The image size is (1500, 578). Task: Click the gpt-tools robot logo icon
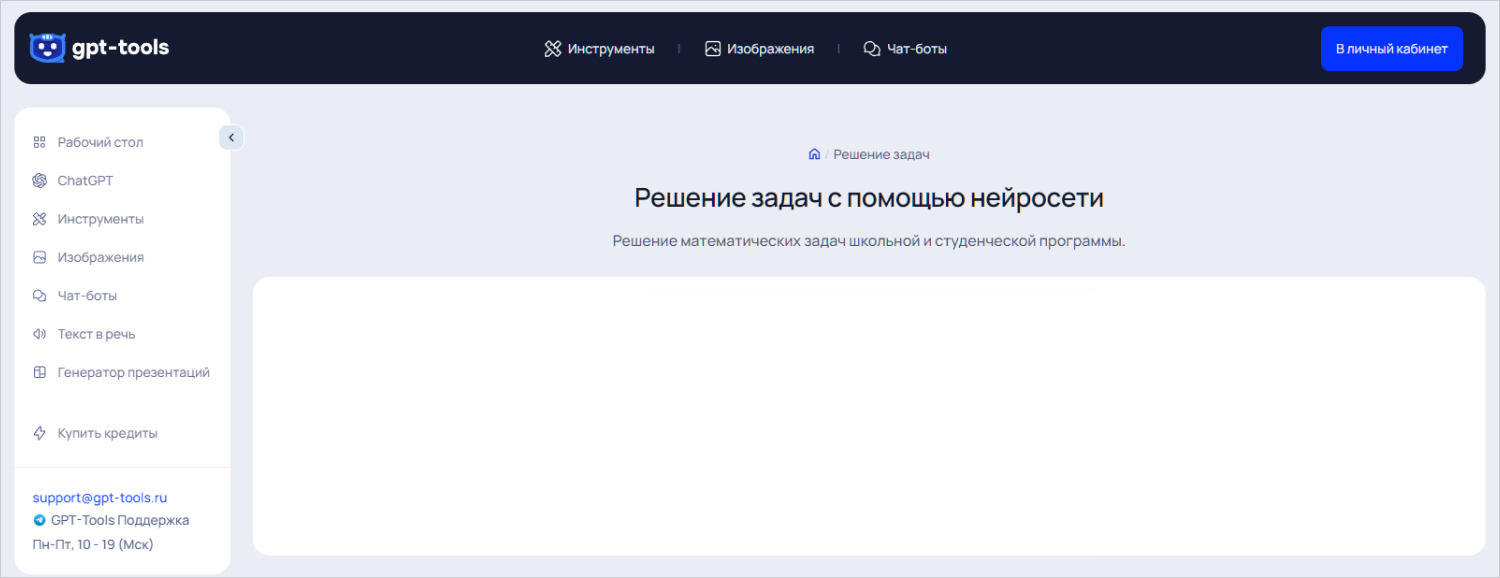pyautogui.click(x=46, y=47)
